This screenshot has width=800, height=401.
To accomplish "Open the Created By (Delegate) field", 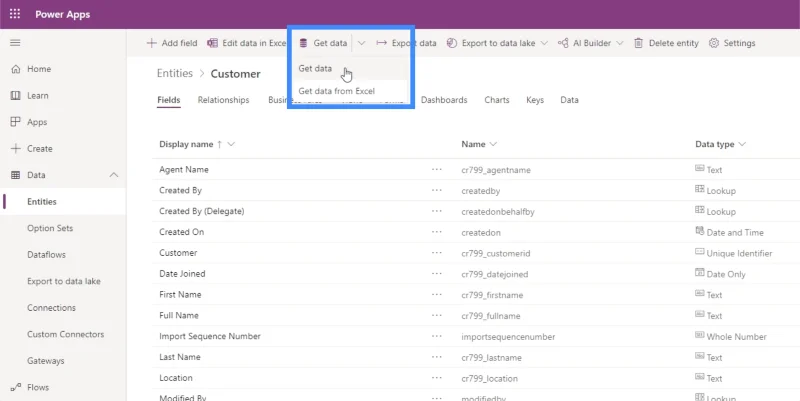I will [x=202, y=211].
